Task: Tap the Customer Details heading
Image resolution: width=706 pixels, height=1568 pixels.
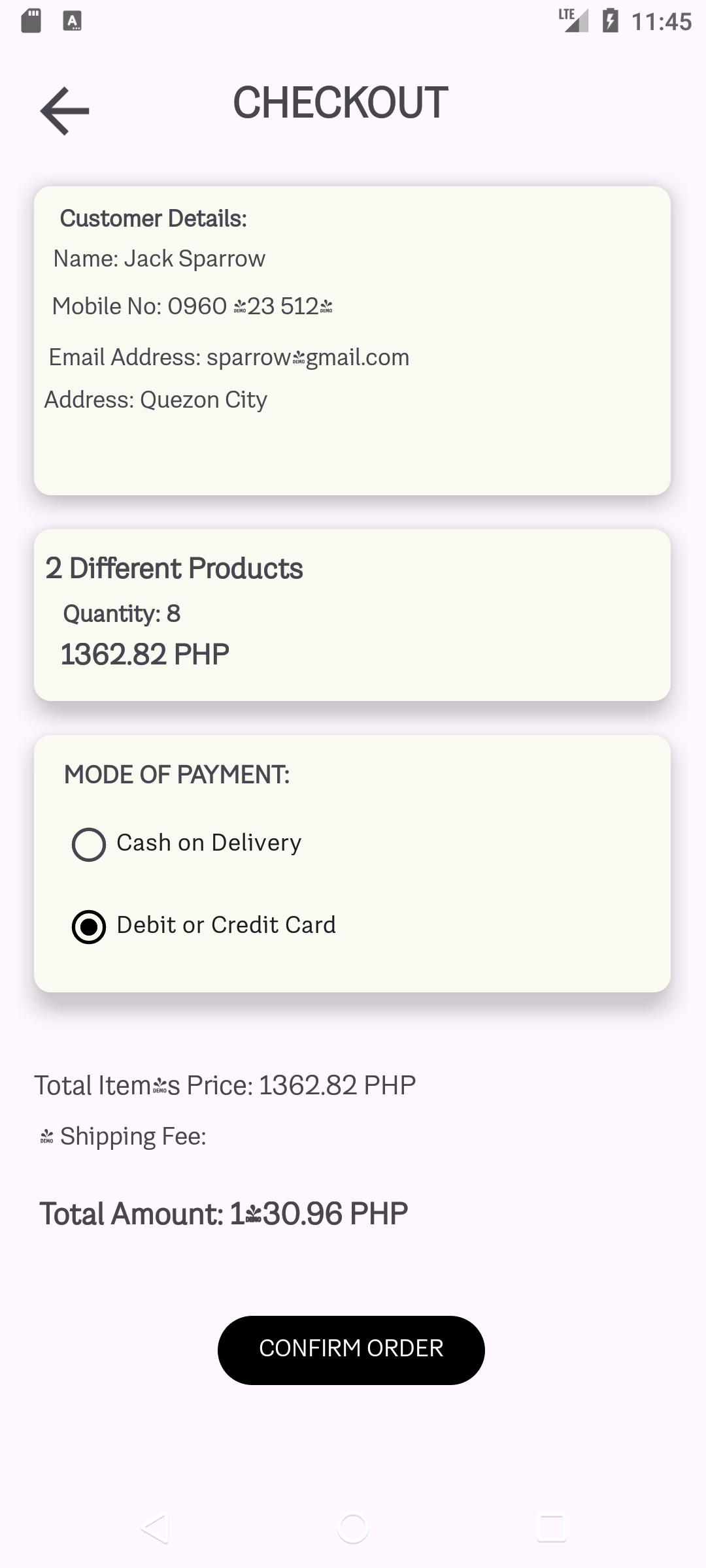Action: [154, 219]
